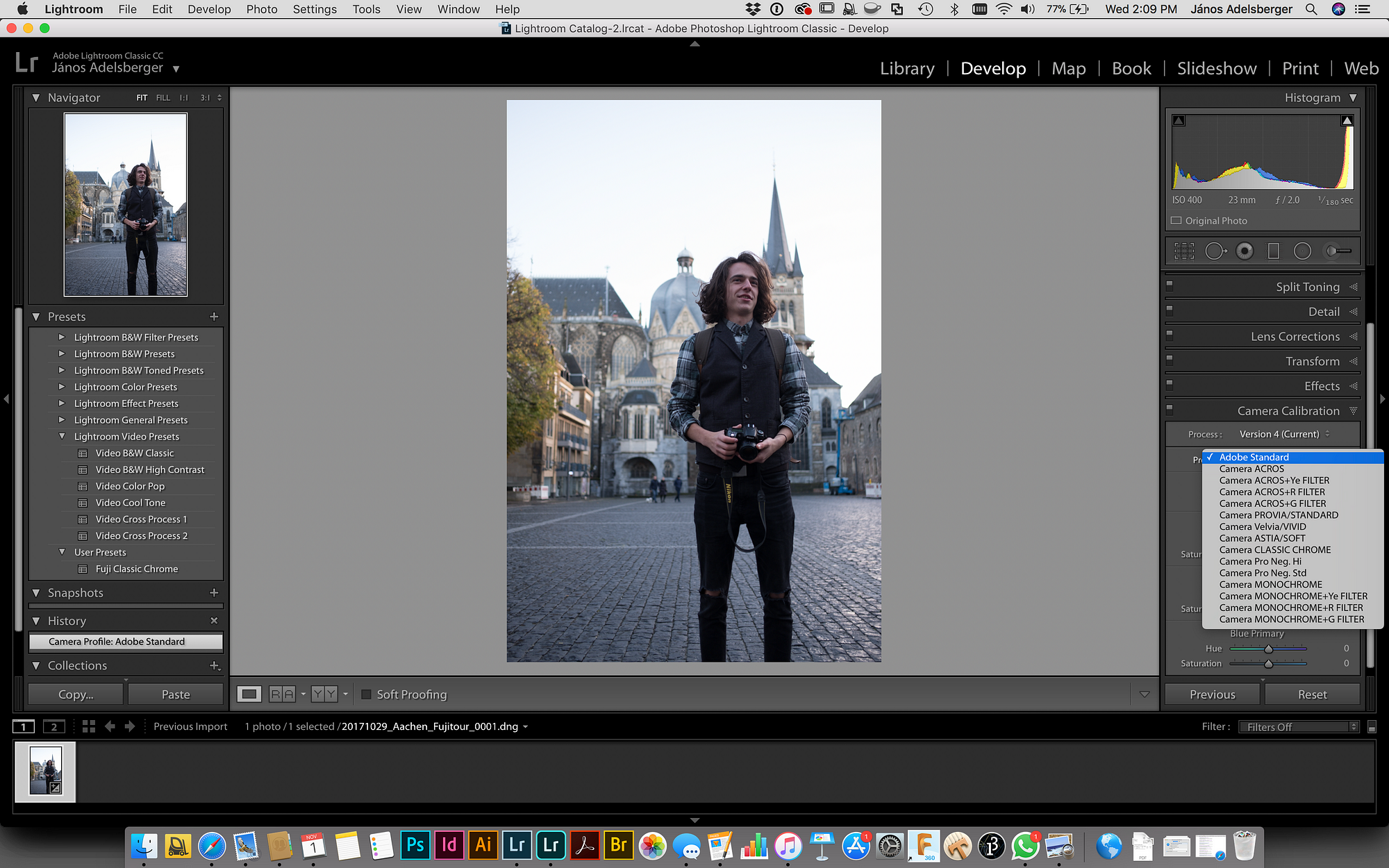Click Spotlight search icon in menu bar
This screenshot has width=1389, height=868.
pyautogui.click(x=1311, y=9)
